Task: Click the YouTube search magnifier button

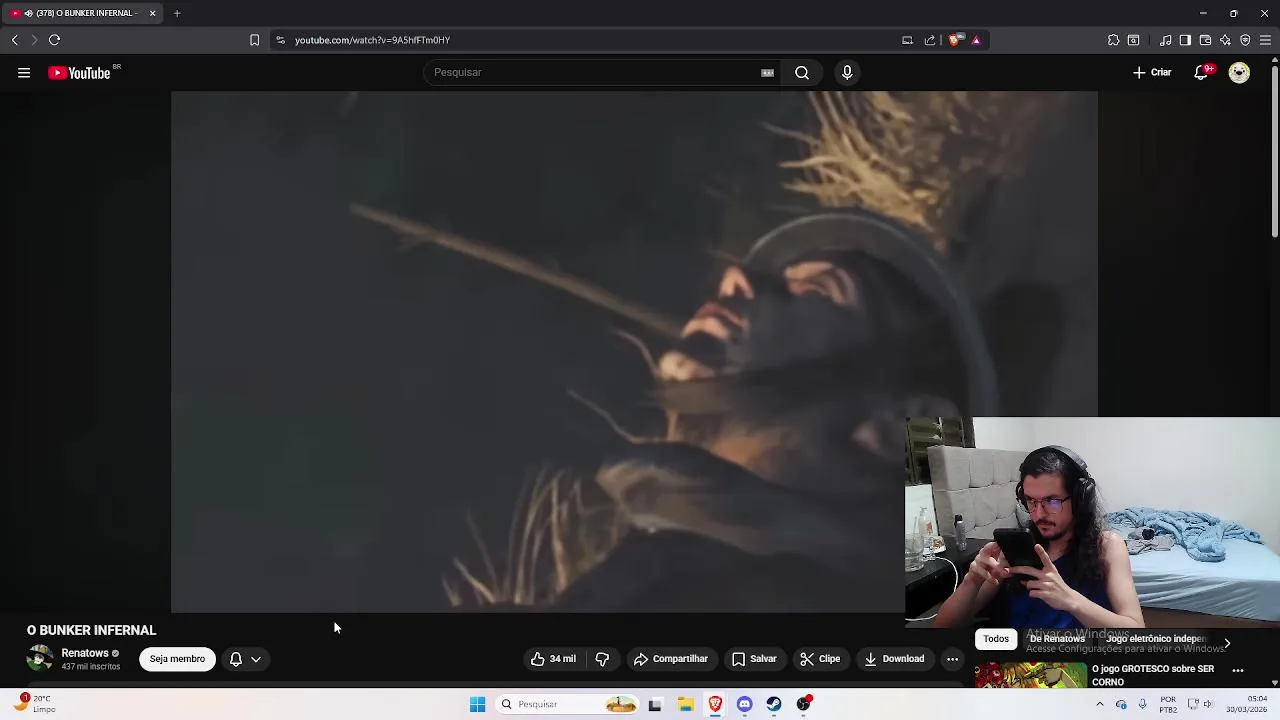Action: click(802, 72)
